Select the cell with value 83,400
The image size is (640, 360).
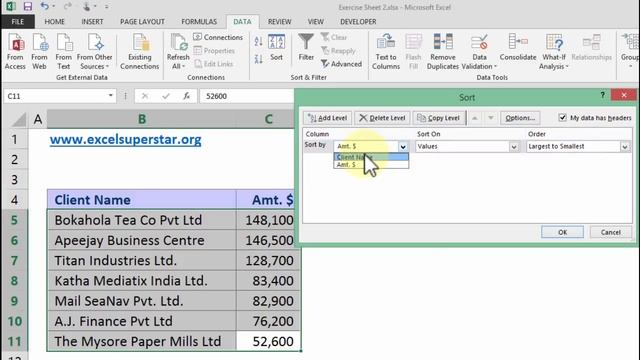pyautogui.click(x=268, y=281)
